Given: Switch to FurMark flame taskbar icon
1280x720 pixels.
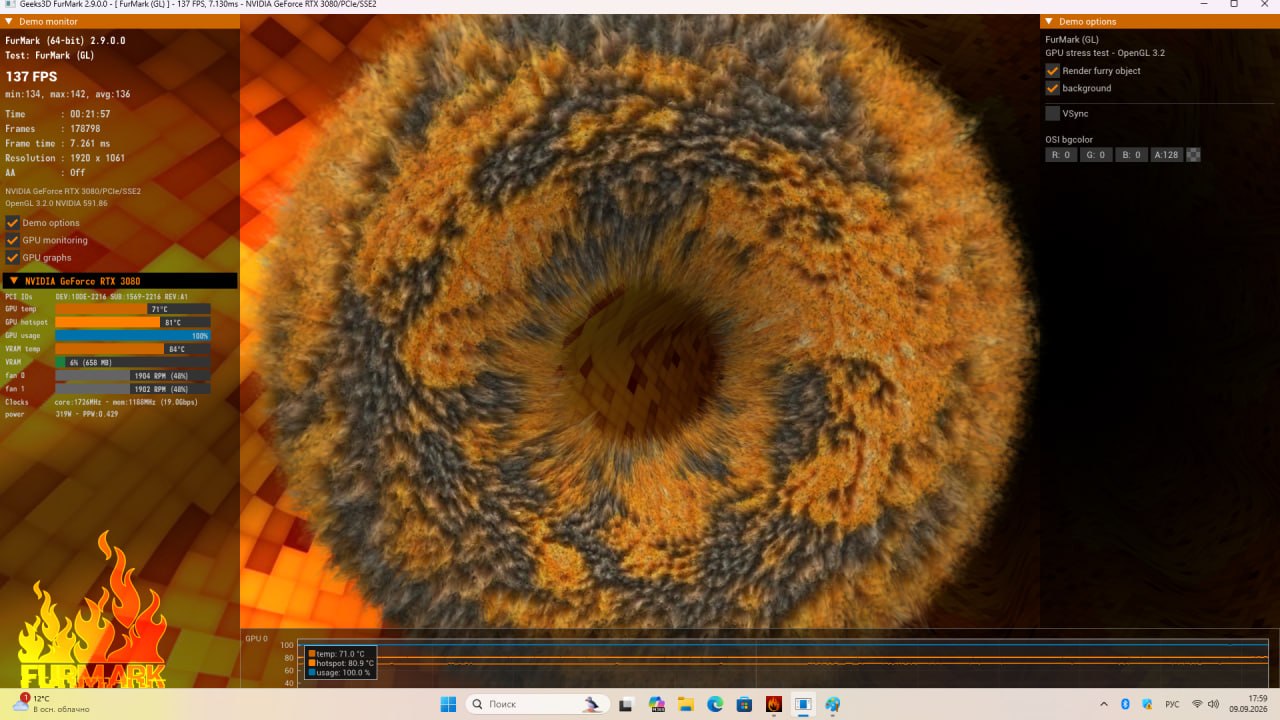Looking at the screenshot, I should click(x=773, y=704).
